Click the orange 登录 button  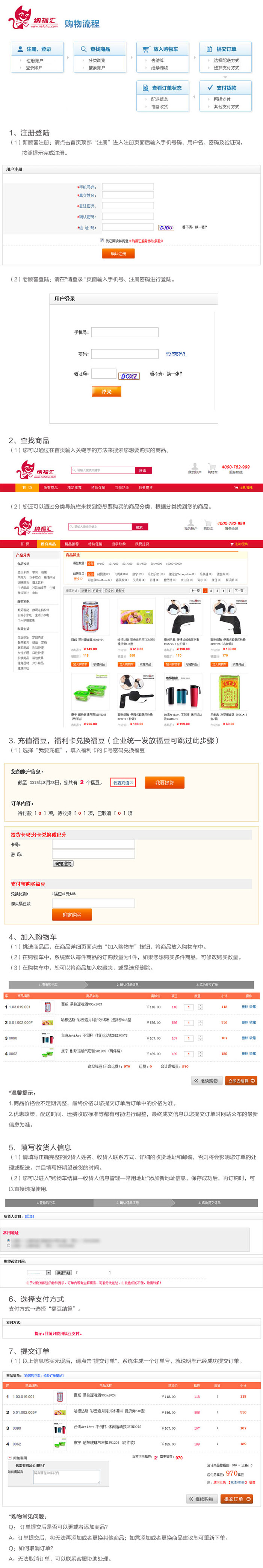[x=106, y=391]
